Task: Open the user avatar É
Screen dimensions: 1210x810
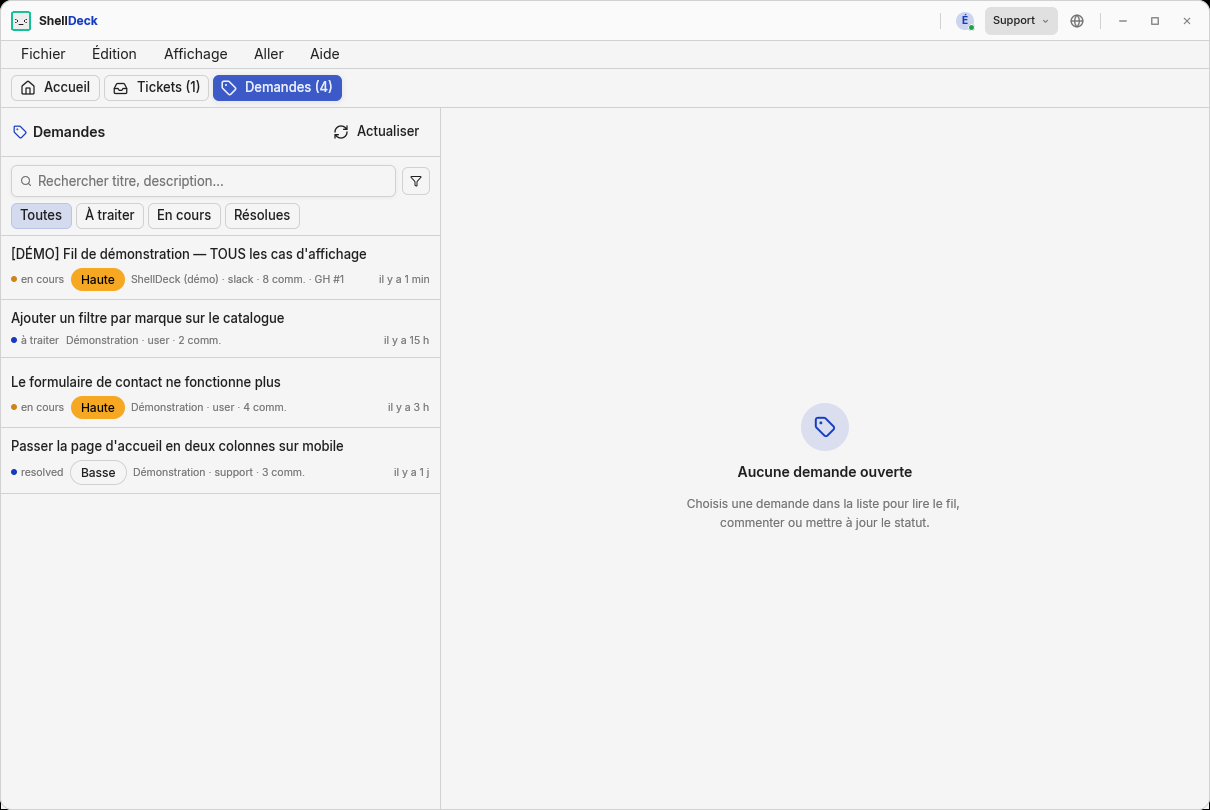Action: (965, 21)
